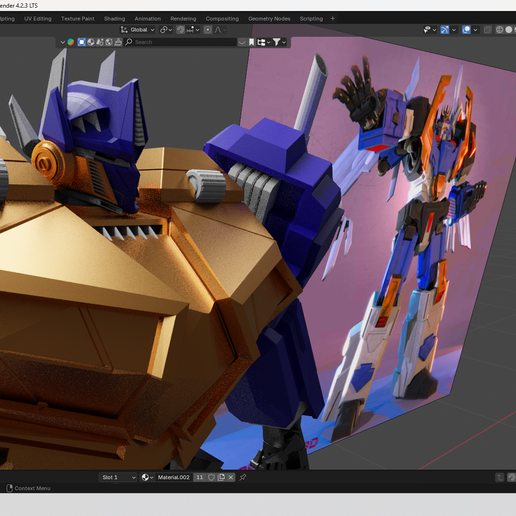Viewport: 516px width, 516px height.
Task: Toggle X-ray mode
Action: [488, 30]
